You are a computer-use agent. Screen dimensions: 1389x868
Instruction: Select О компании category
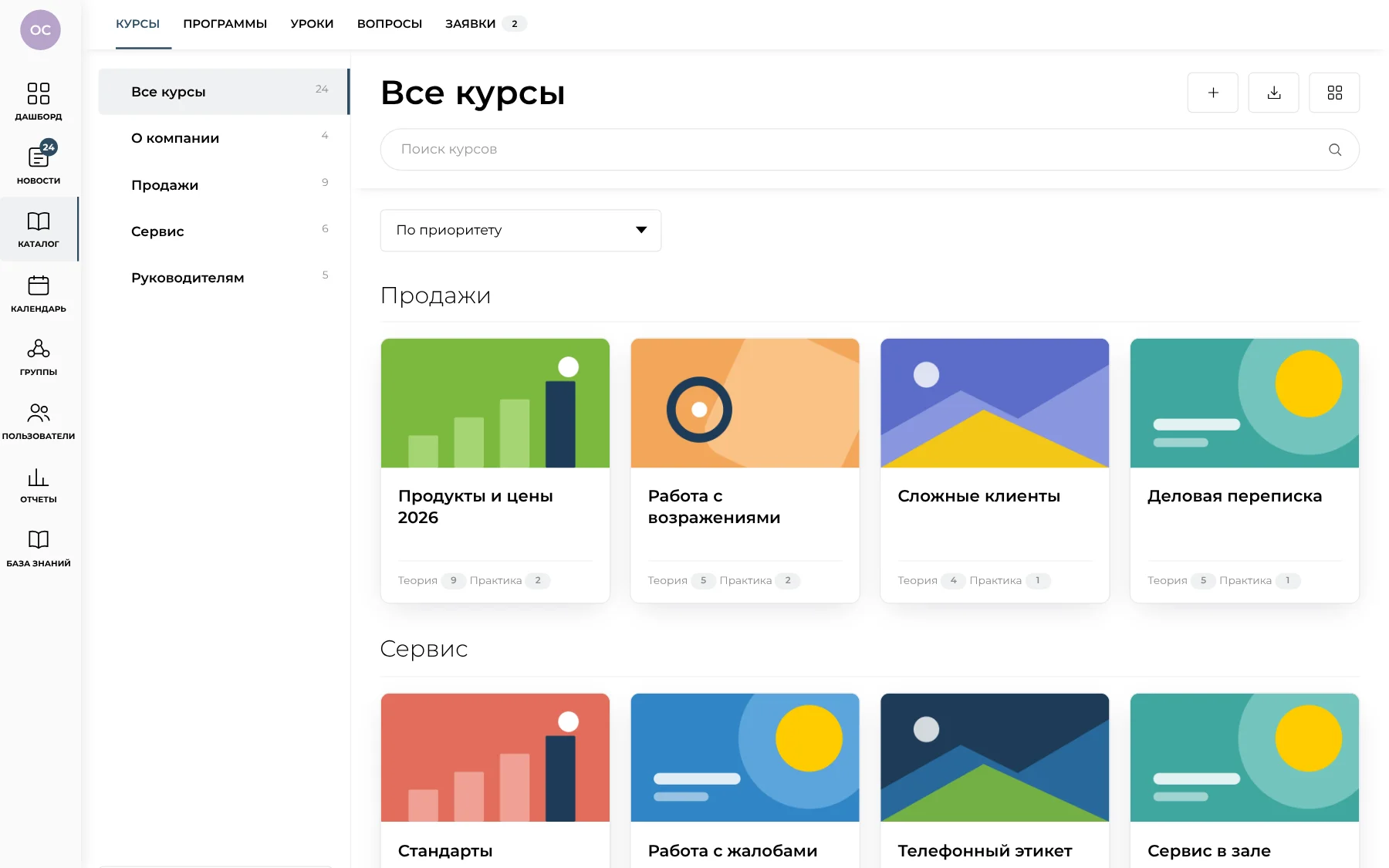[224, 138]
